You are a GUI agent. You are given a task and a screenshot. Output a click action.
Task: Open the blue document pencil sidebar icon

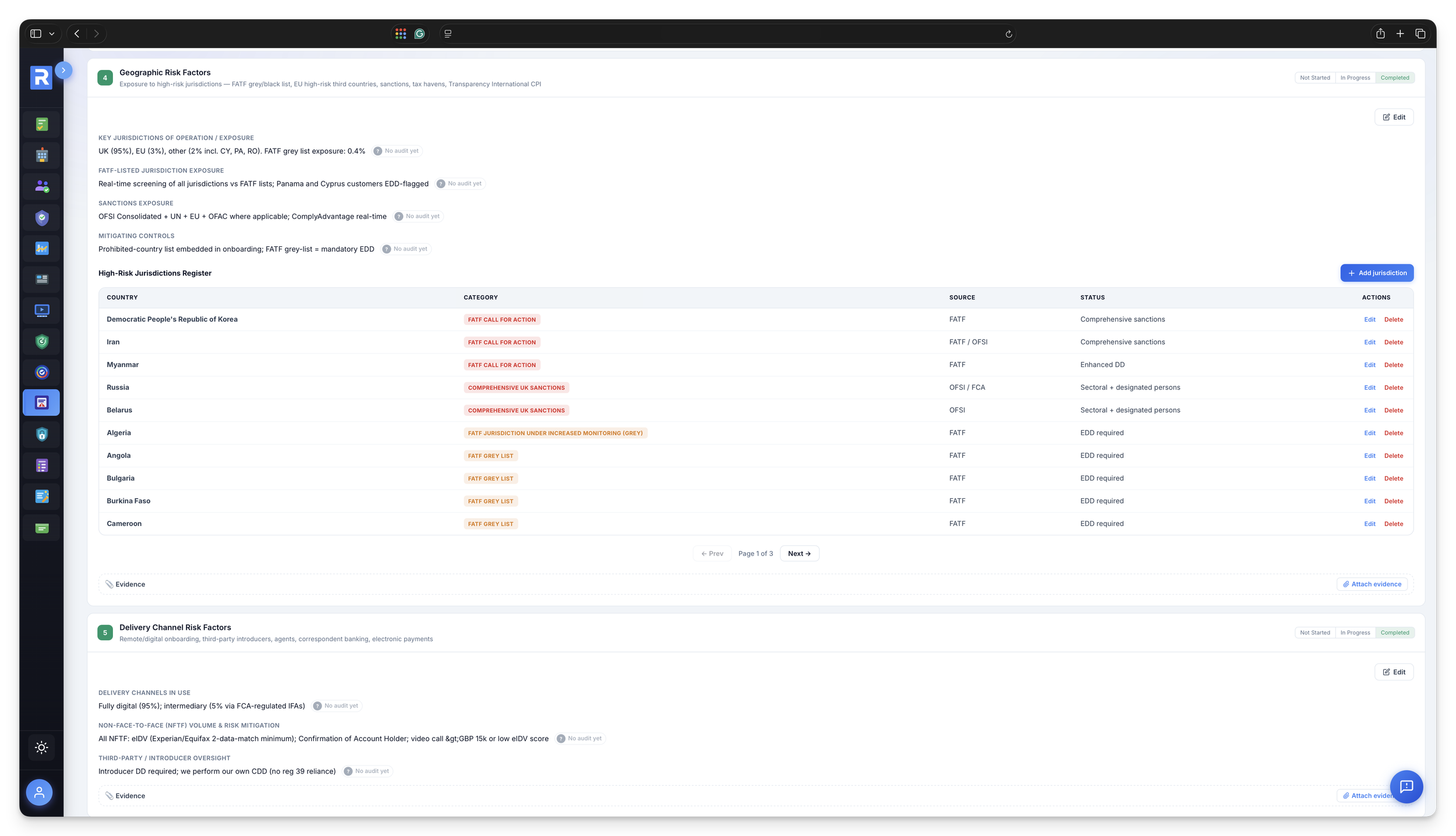41,496
